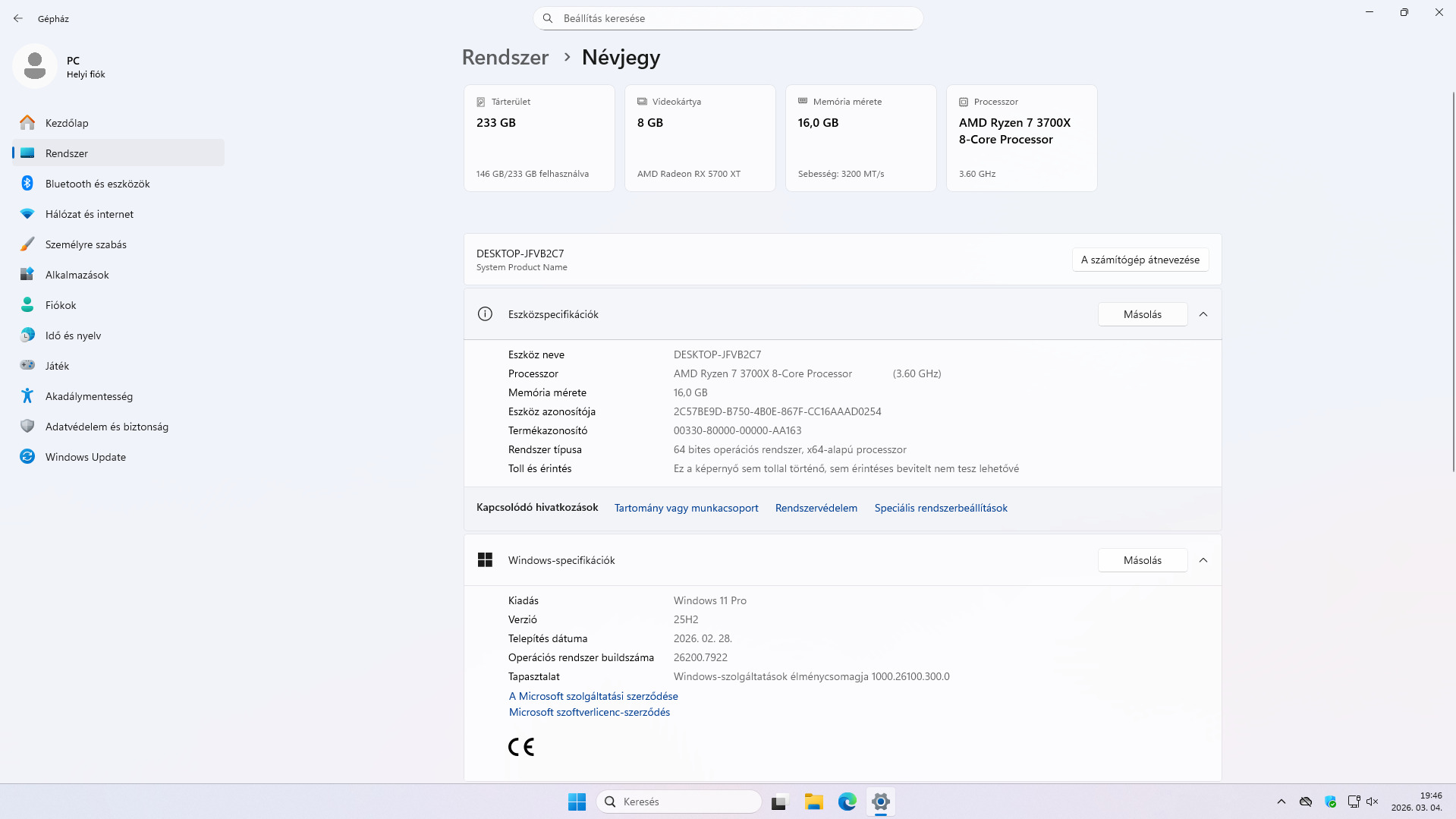Open the Tárterület 233 GB card

[x=539, y=138]
